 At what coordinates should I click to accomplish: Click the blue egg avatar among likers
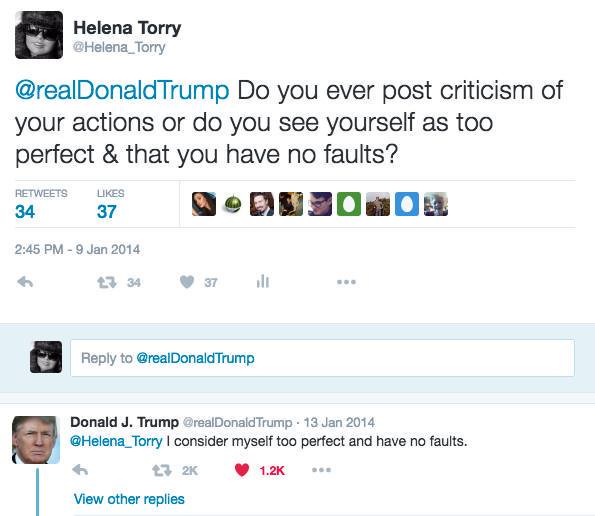point(406,204)
